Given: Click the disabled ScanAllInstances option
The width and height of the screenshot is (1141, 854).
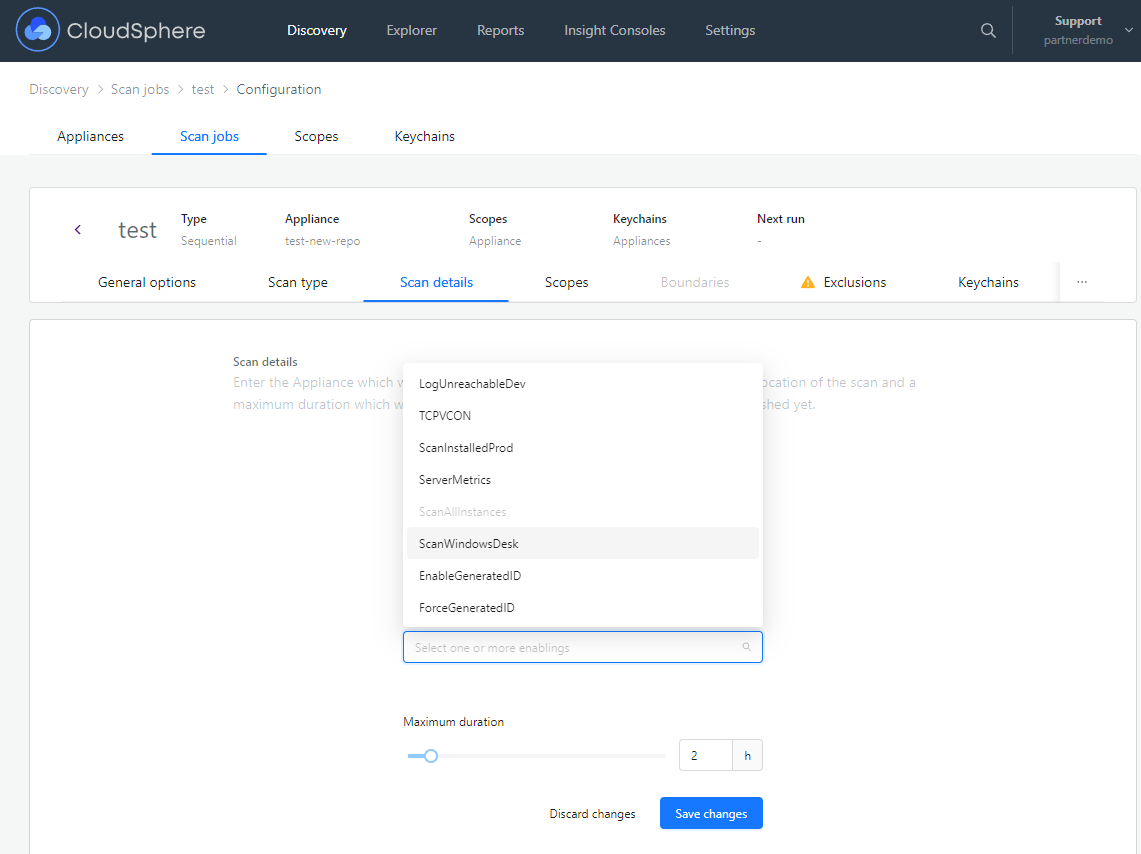Looking at the screenshot, I should [582, 511].
